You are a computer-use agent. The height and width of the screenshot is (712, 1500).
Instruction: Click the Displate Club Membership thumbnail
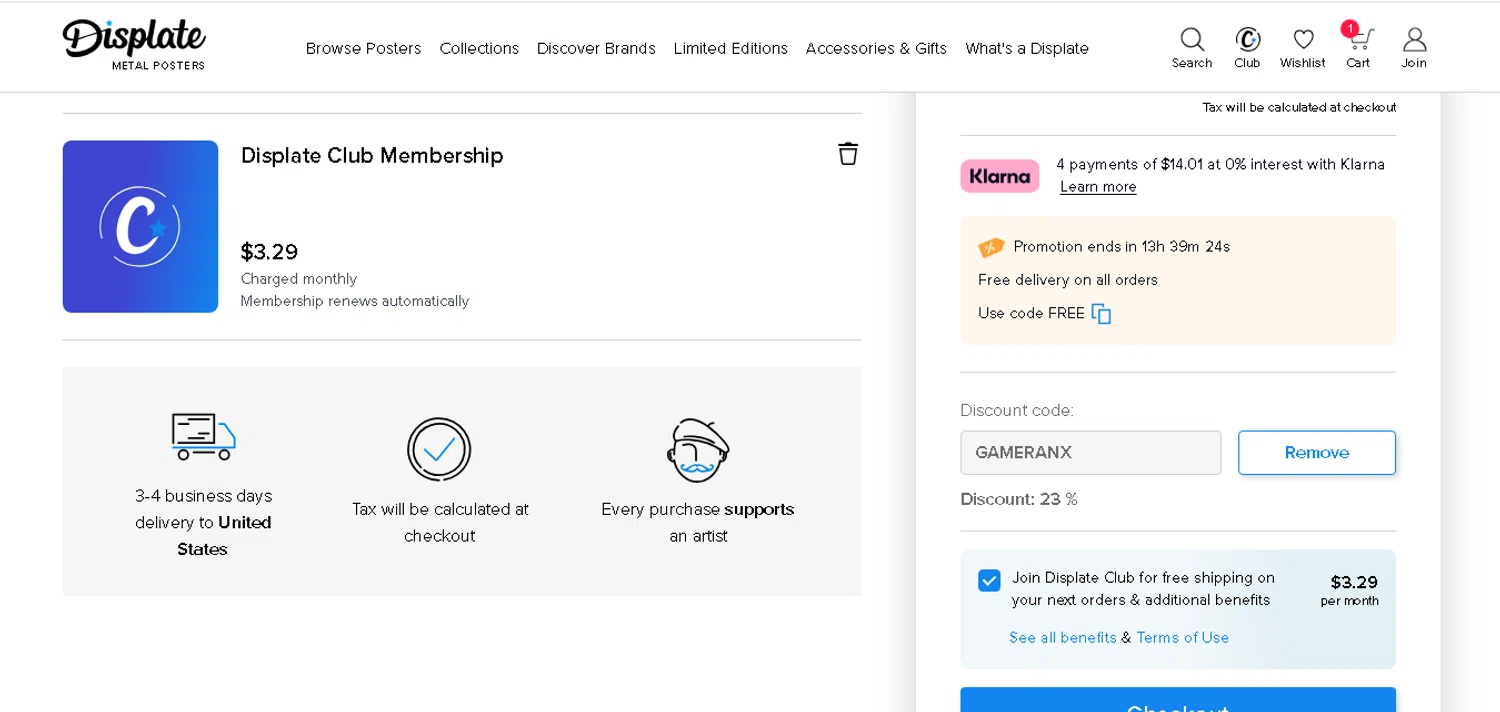click(140, 227)
